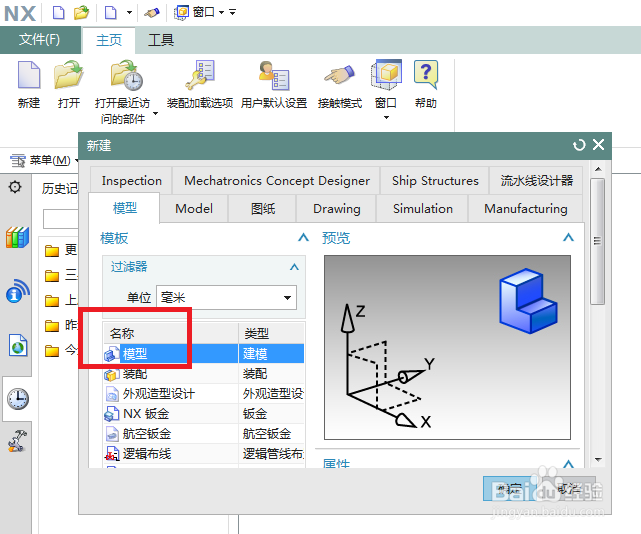
Task: Toggle 接触模式 touch mode in ribbon
Action: (340, 85)
